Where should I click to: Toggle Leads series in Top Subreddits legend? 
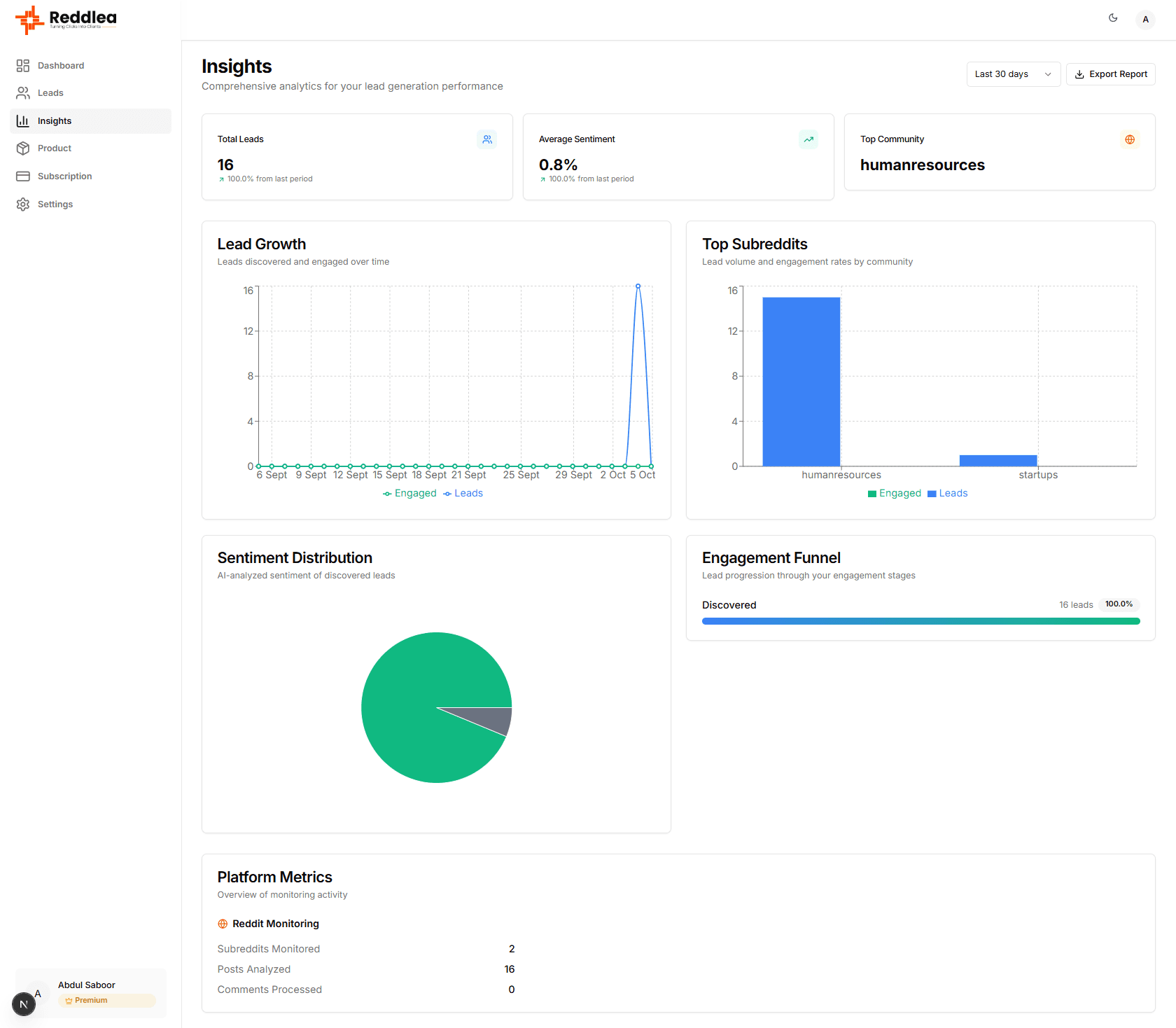(x=948, y=494)
